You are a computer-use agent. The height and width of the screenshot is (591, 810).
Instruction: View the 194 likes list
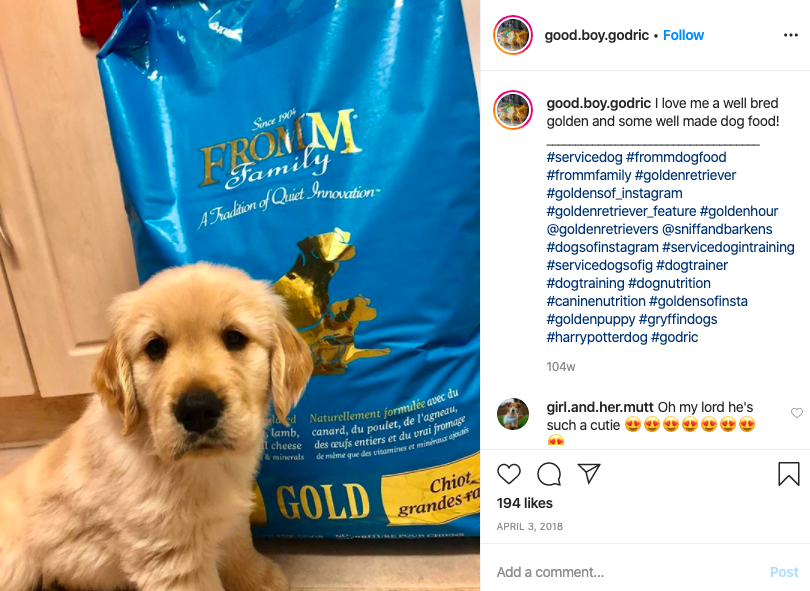[524, 503]
